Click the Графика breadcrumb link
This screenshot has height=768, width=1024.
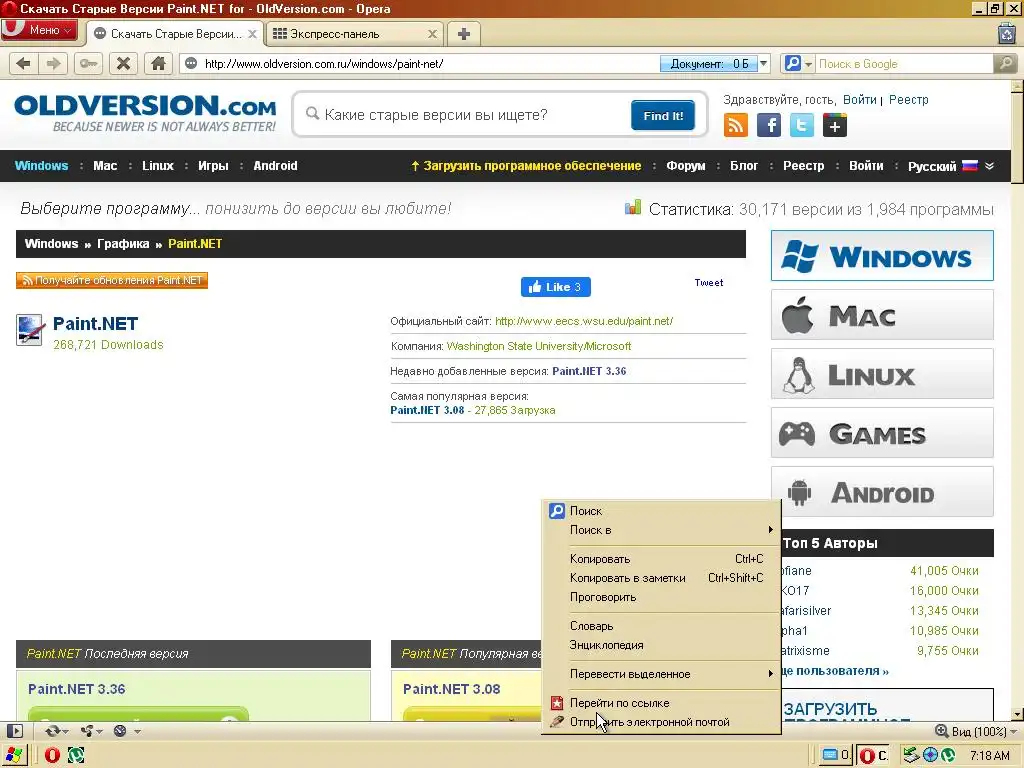(123, 244)
